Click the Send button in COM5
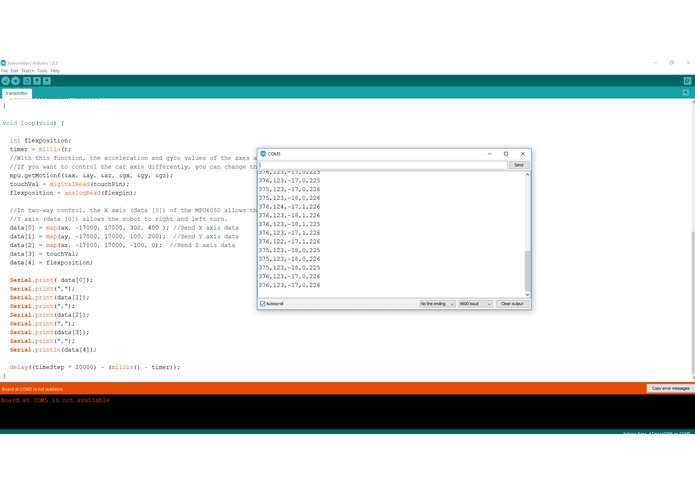This screenshot has width=695, height=494. click(x=519, y=165)
